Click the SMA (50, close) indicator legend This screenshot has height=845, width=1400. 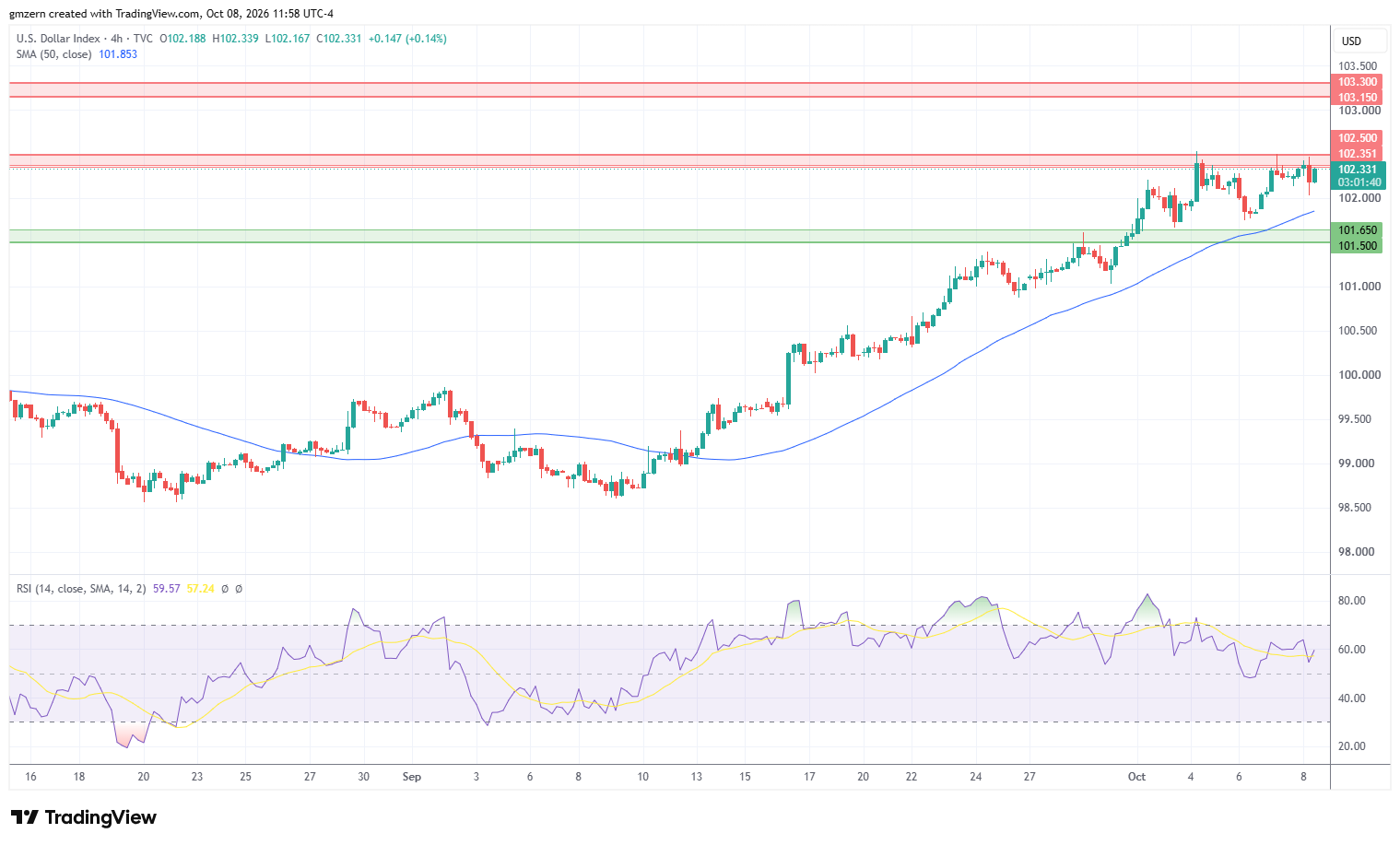point(53,54)
